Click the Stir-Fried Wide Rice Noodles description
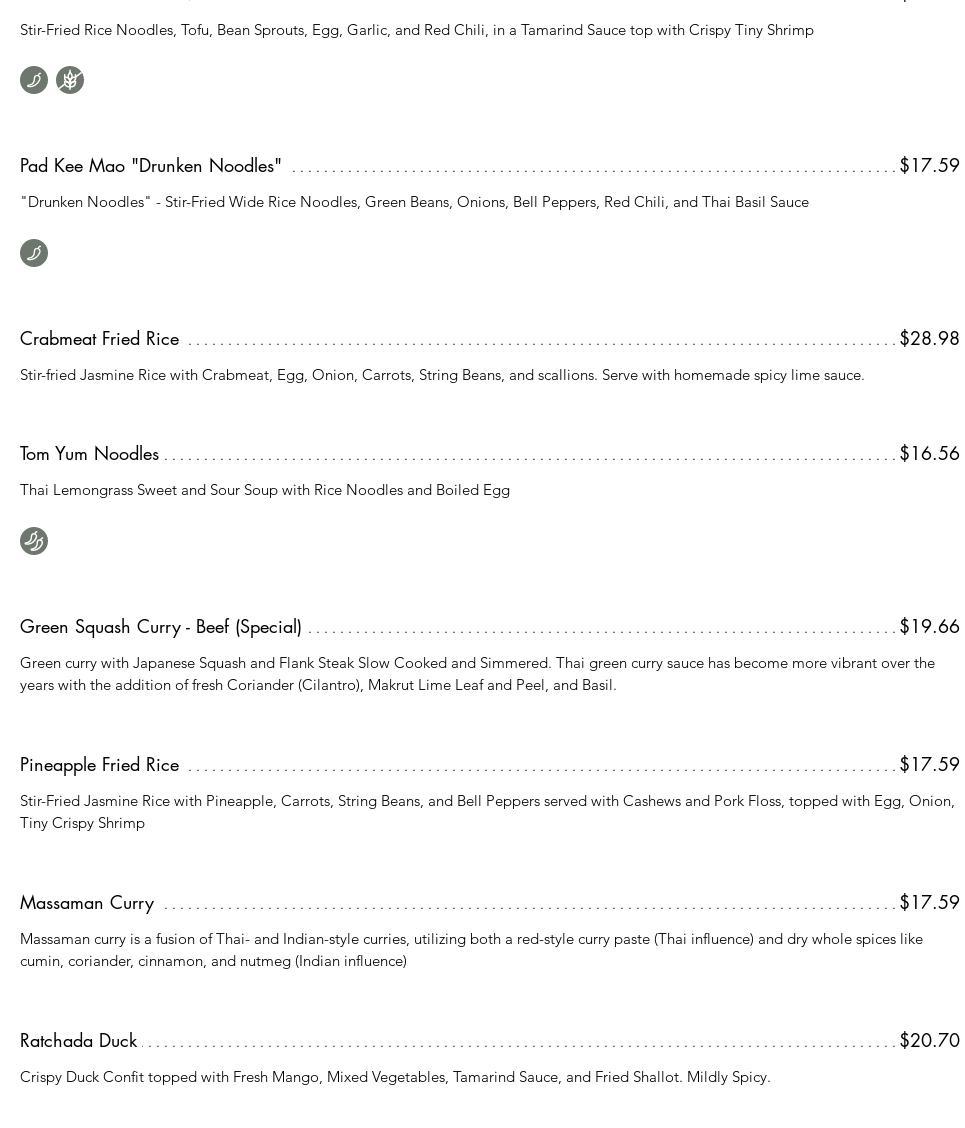 coord(414,202)
